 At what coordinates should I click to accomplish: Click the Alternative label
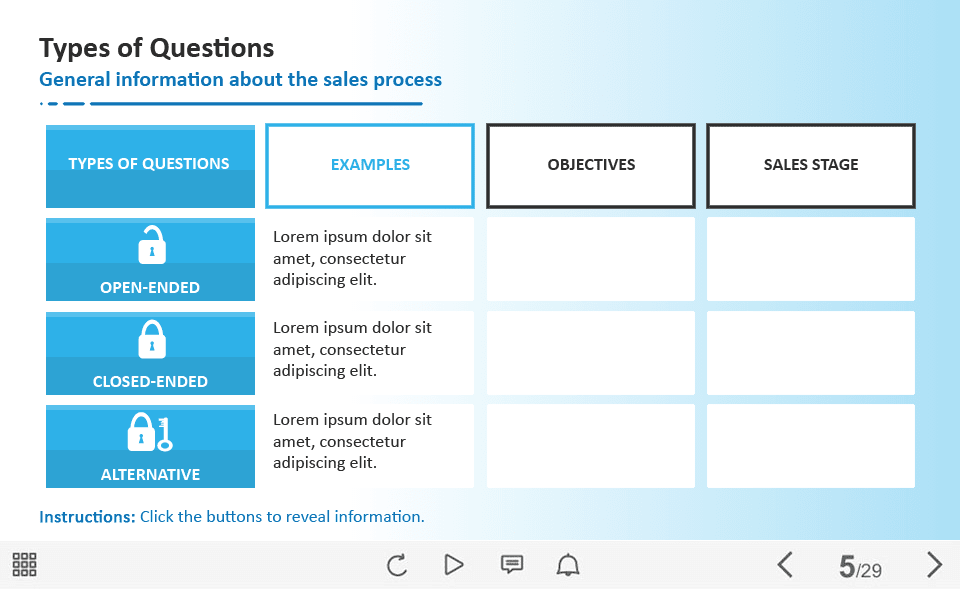pyautogui.click(x=150, y=475)
